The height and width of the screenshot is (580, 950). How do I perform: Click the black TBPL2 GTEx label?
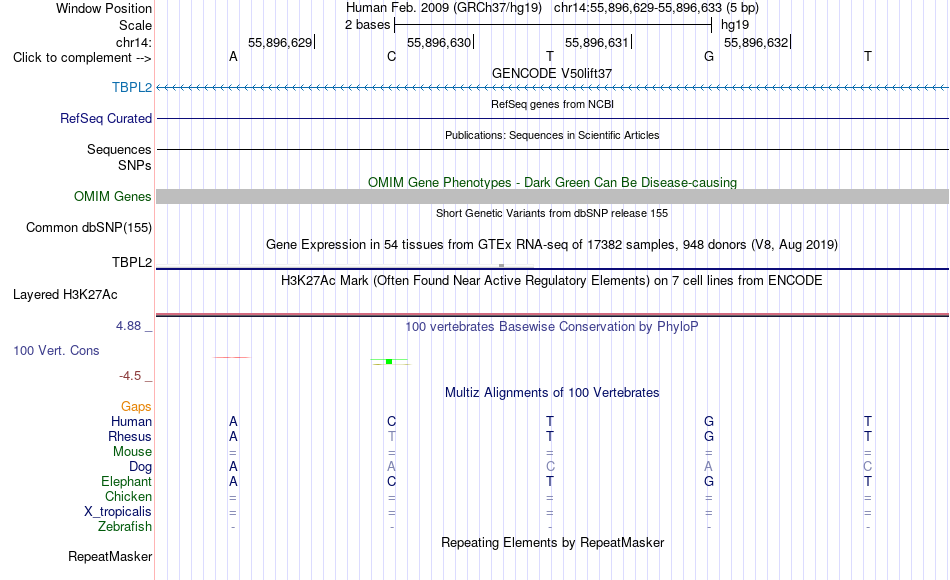[x=131, y=262]
